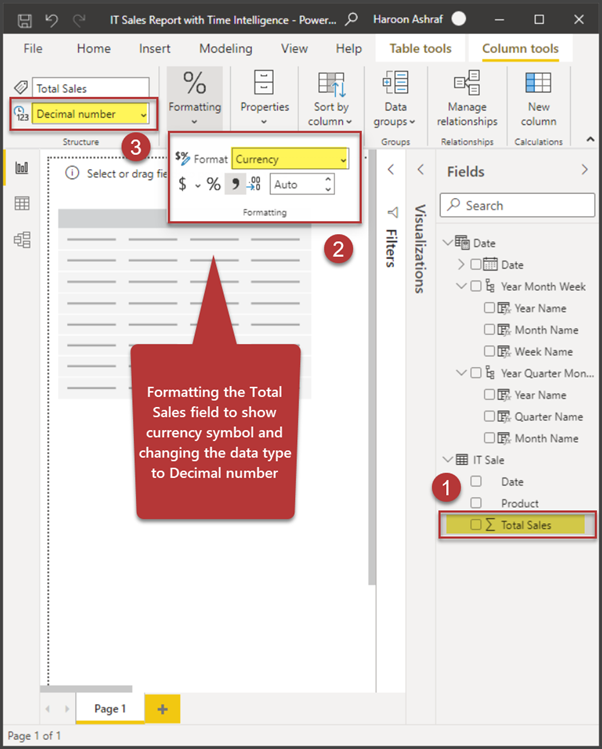Click the sigma icon beside Total Sales
The width and height of the screenshot is (602, 749).
(x=490, y=524)
